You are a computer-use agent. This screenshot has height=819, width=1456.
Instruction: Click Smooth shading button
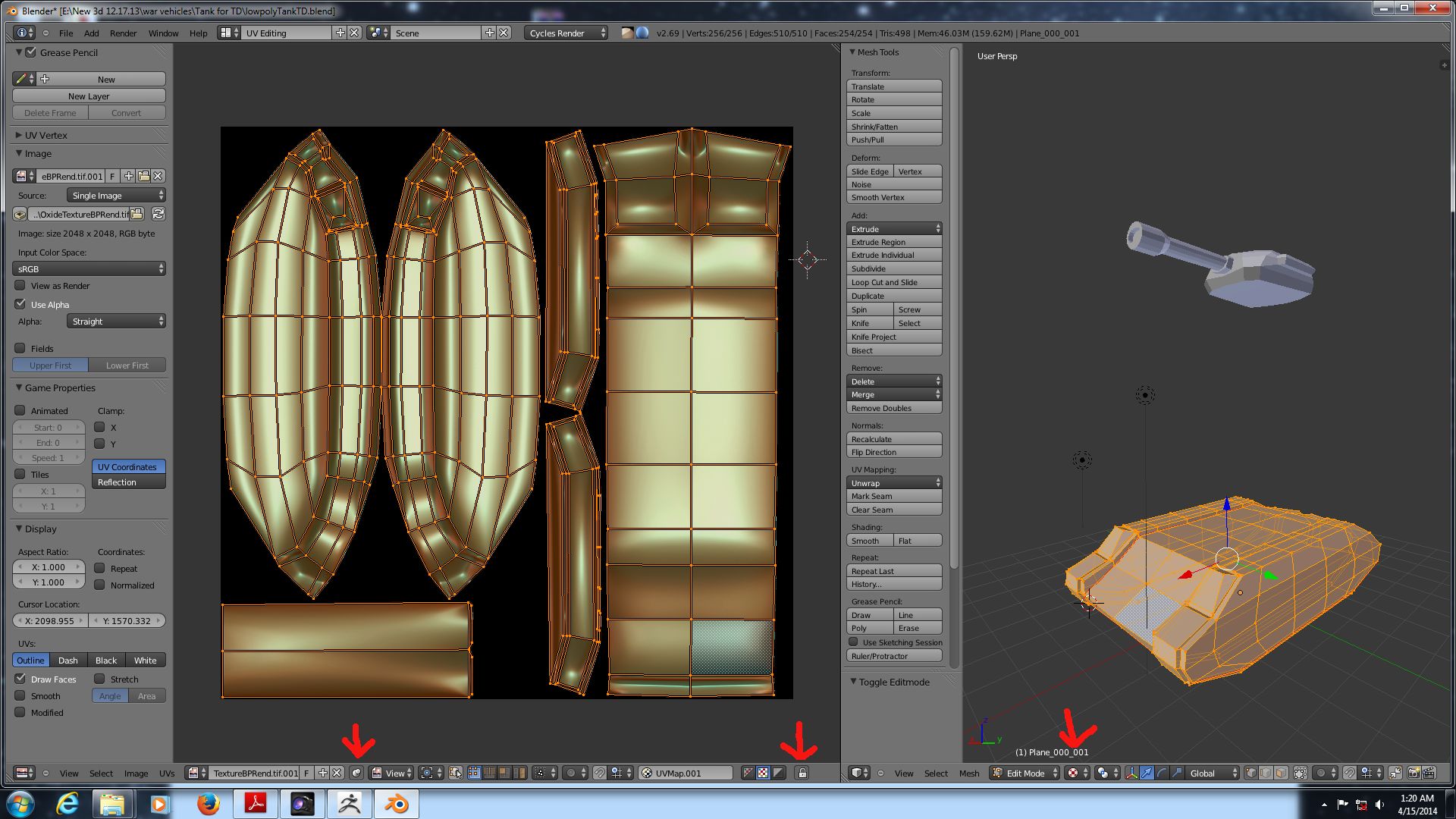click(x=870, y=541)
